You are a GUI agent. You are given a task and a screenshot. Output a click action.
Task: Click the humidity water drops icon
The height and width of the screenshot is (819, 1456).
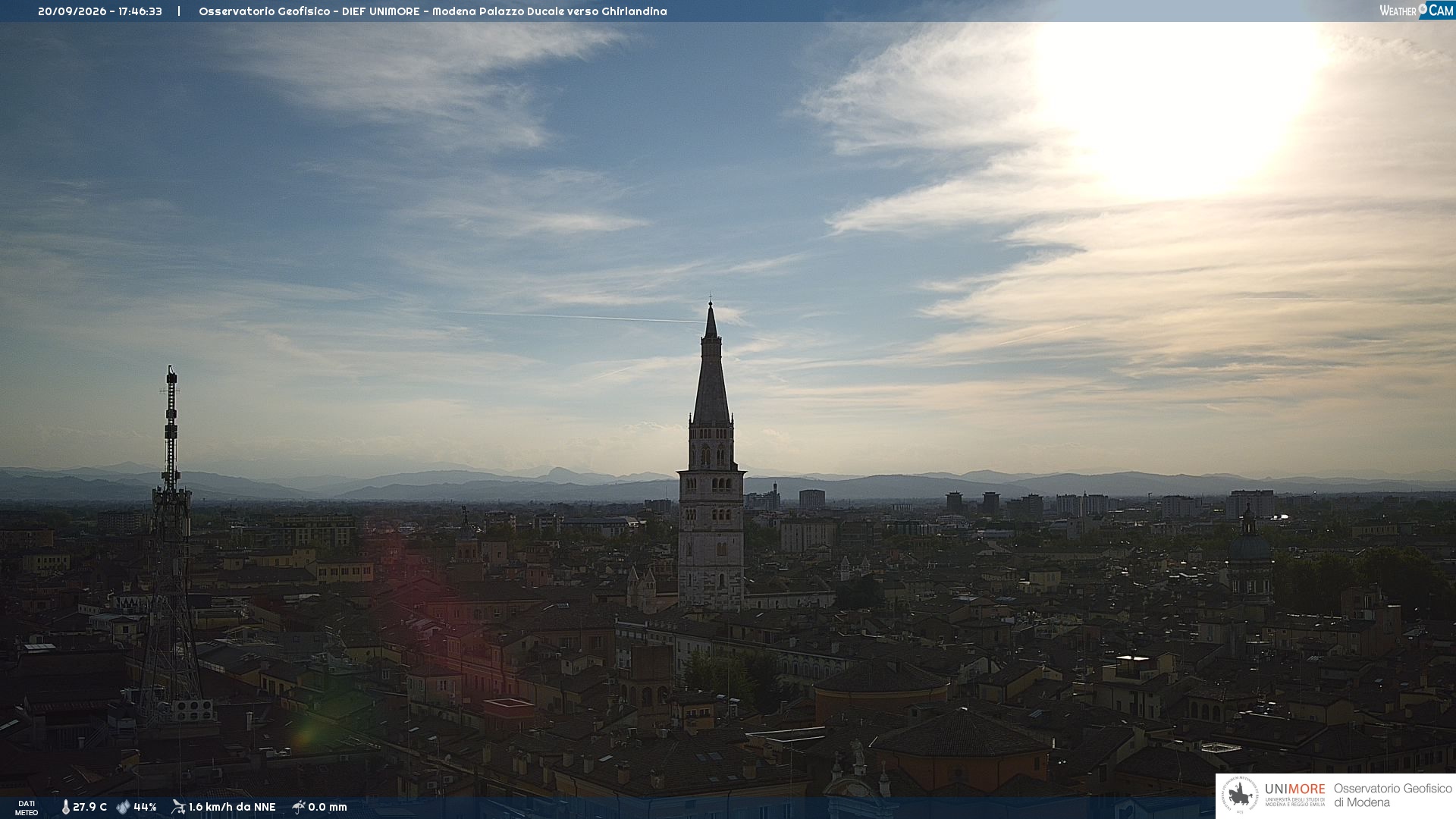pos(123,807)
